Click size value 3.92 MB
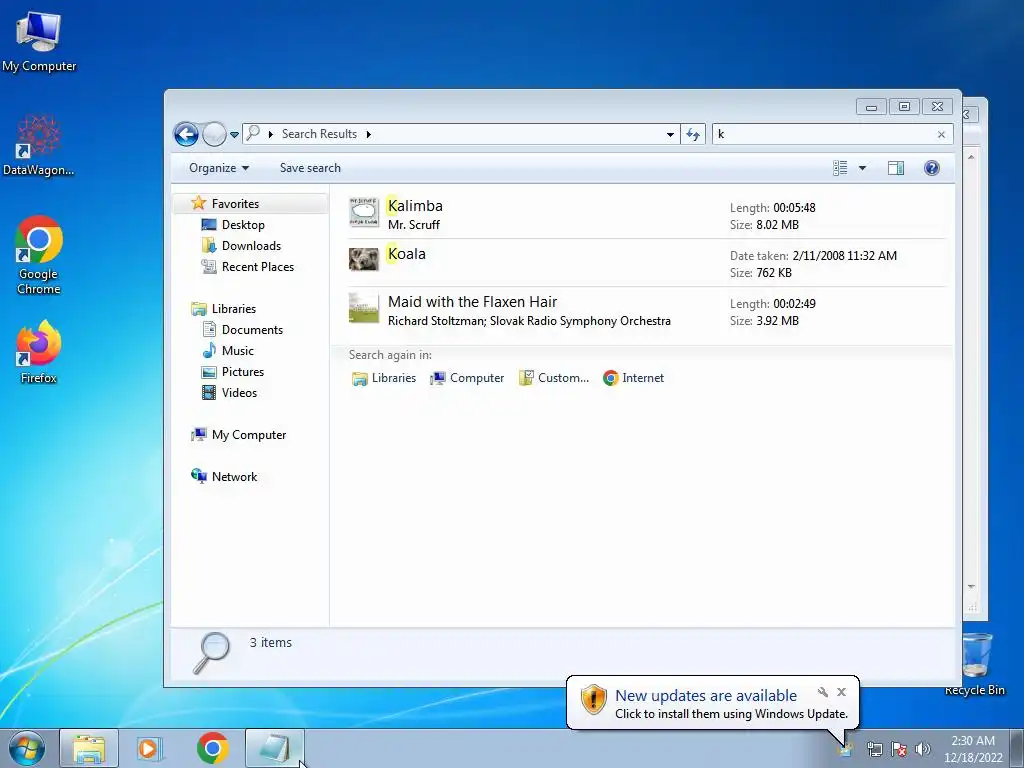Screen dimensions: 1024x768 777,321
